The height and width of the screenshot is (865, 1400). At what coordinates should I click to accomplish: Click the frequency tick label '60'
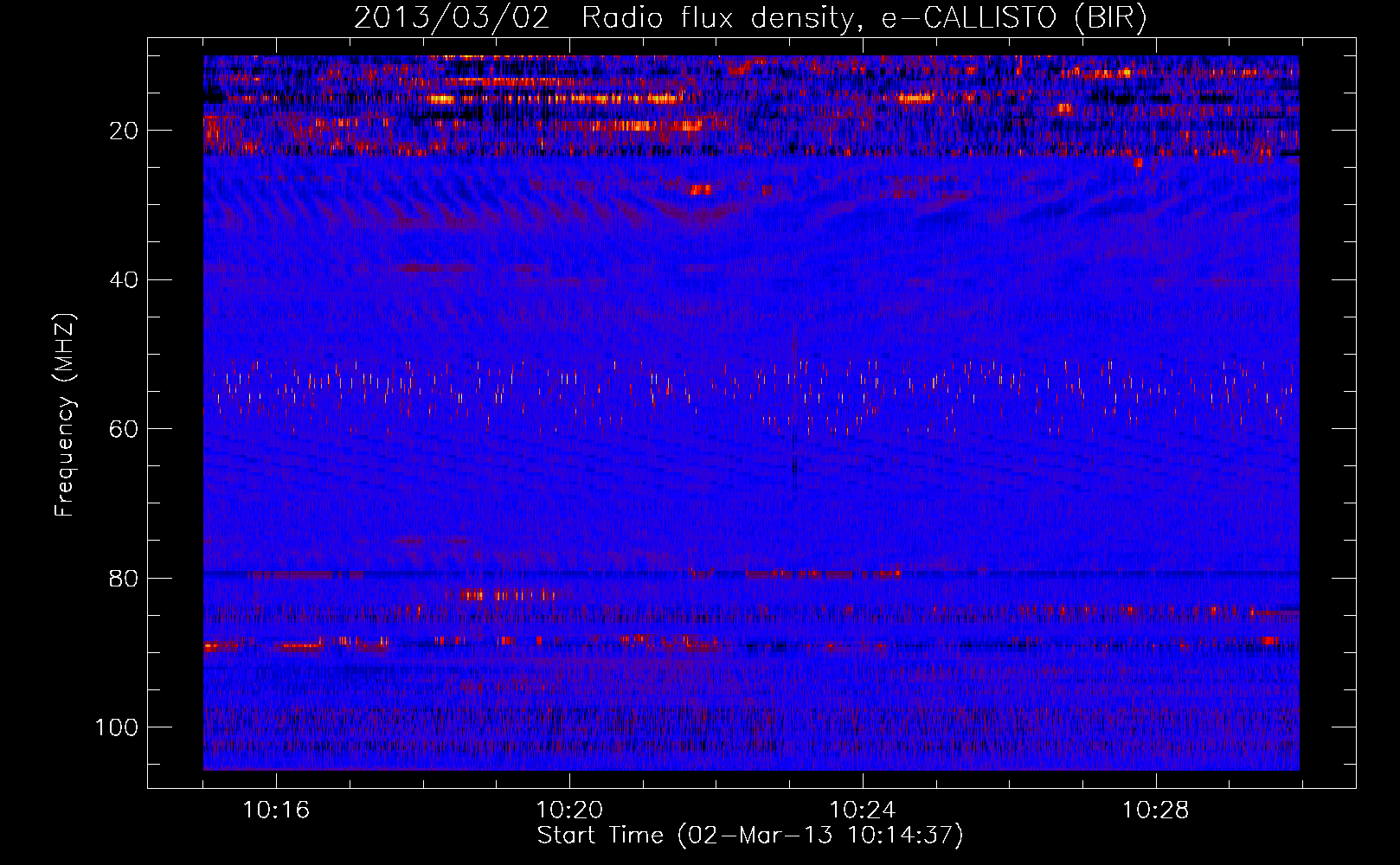point(125,429)
